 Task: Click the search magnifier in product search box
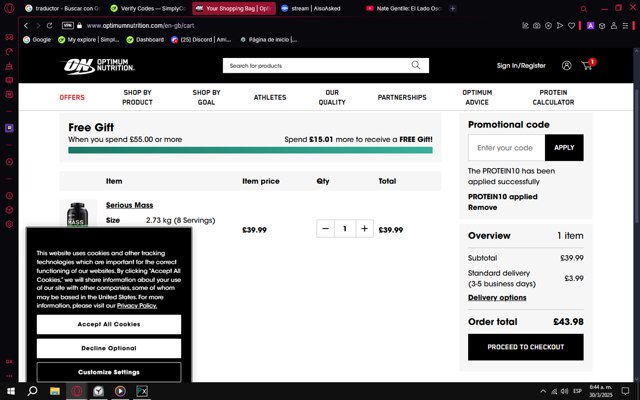point(416,65)
